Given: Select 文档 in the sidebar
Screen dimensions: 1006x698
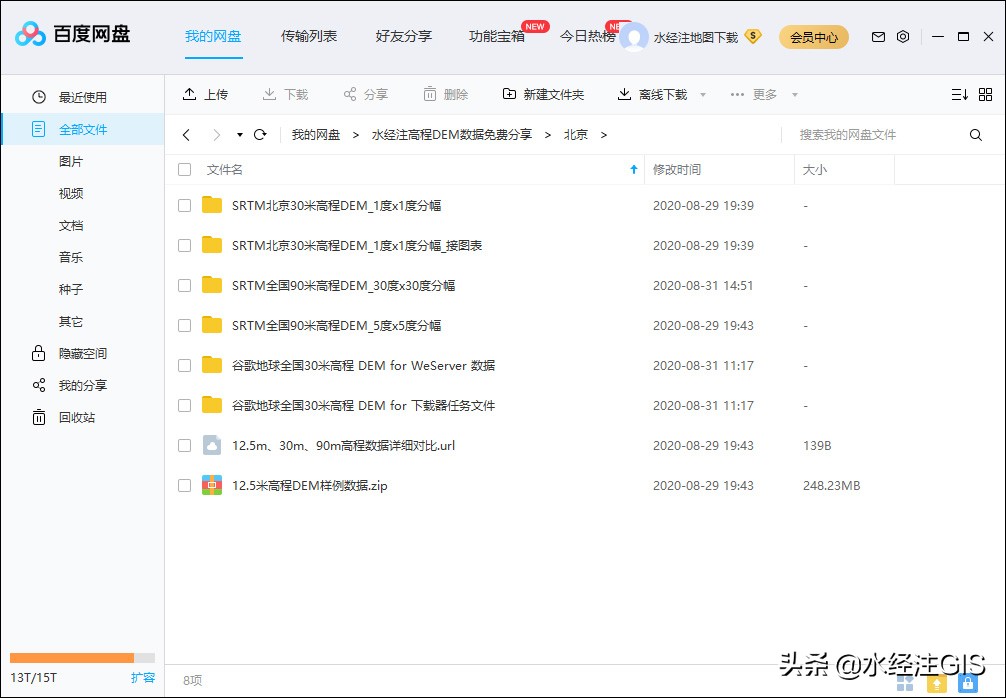Looking at the screenshot, I should coord(71,225).
